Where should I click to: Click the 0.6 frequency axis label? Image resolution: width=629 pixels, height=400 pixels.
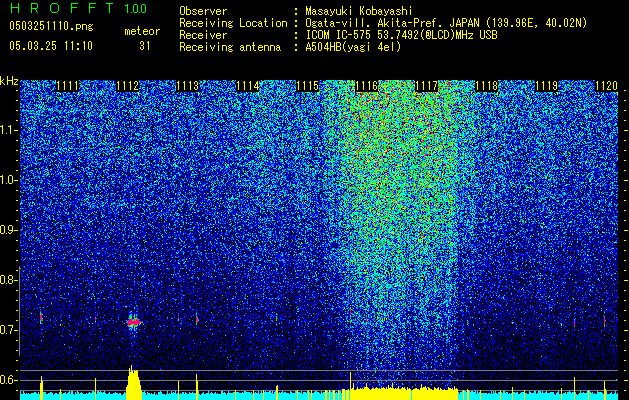coord(9,380)
